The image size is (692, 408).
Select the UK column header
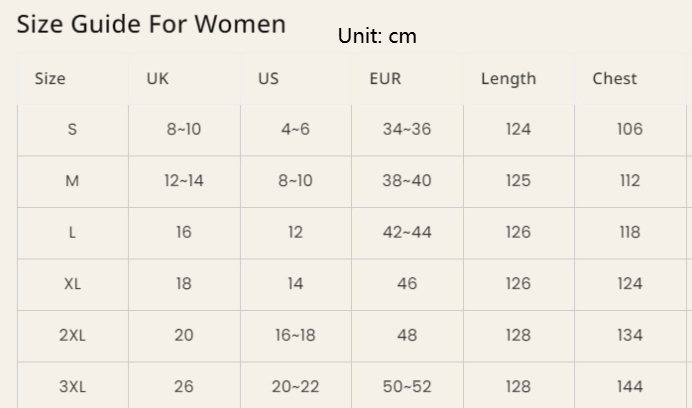point(158,79)
